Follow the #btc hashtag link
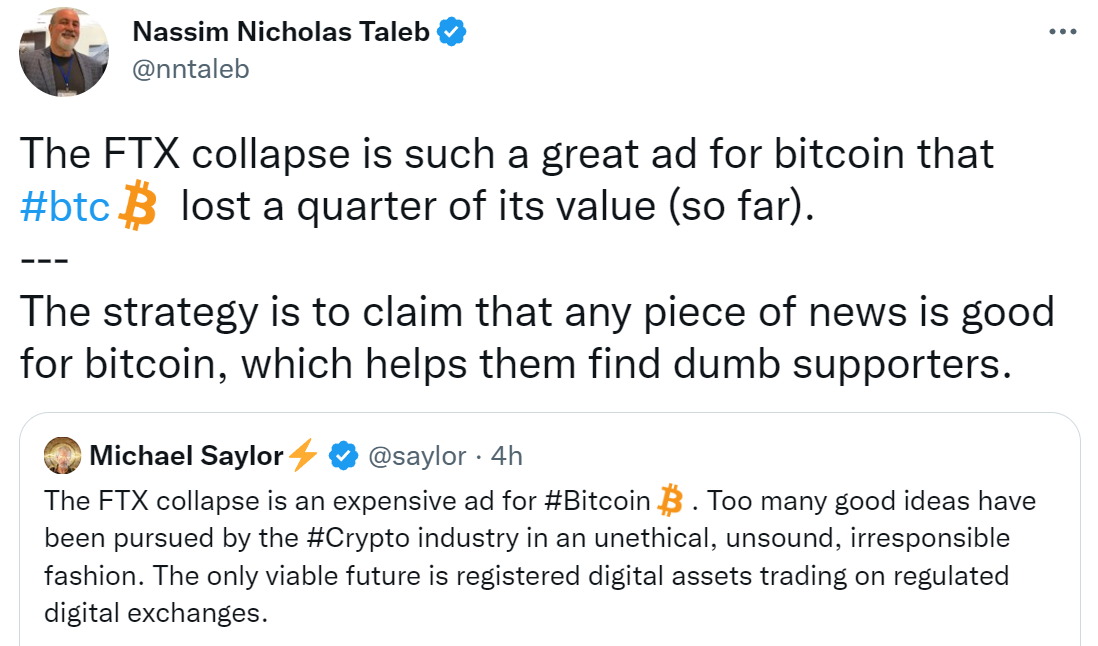The height and width of the screenshot is (646, 1098). tap(65, 207)
